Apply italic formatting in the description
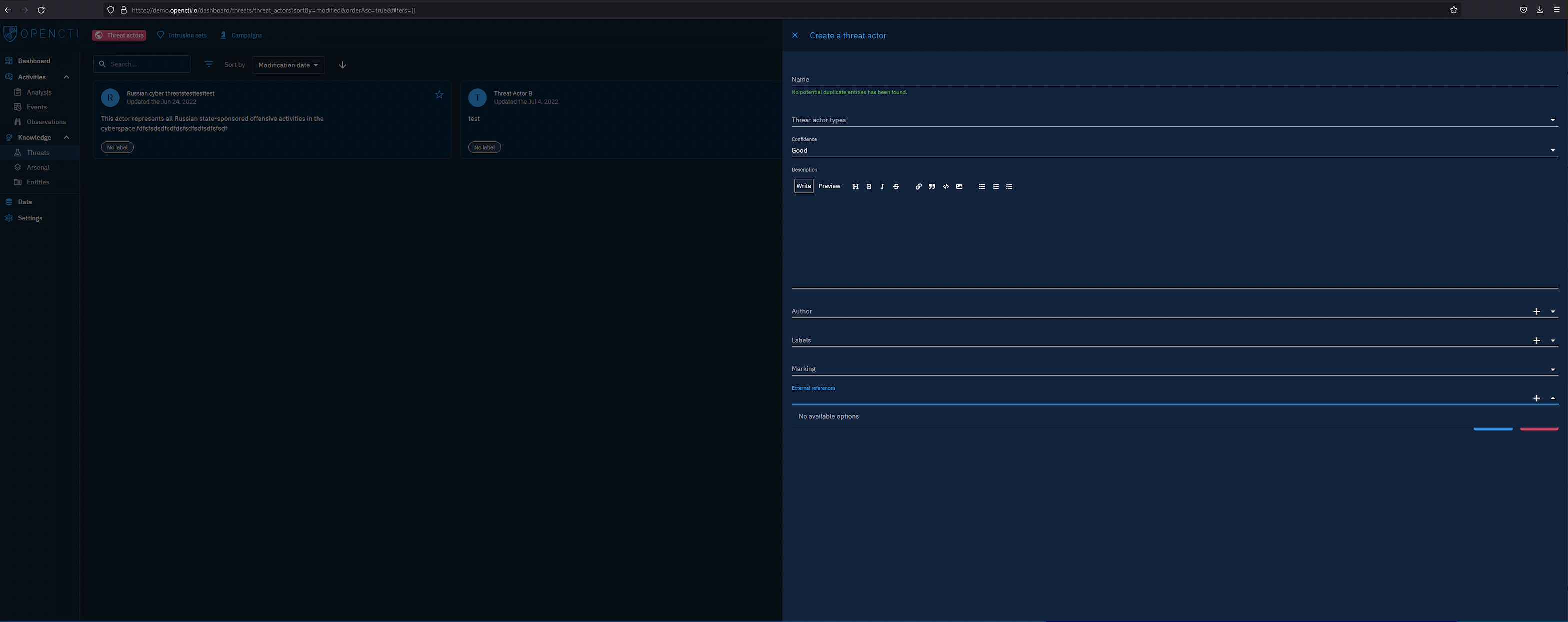1568x622 pixels. (x=882, y=187)
